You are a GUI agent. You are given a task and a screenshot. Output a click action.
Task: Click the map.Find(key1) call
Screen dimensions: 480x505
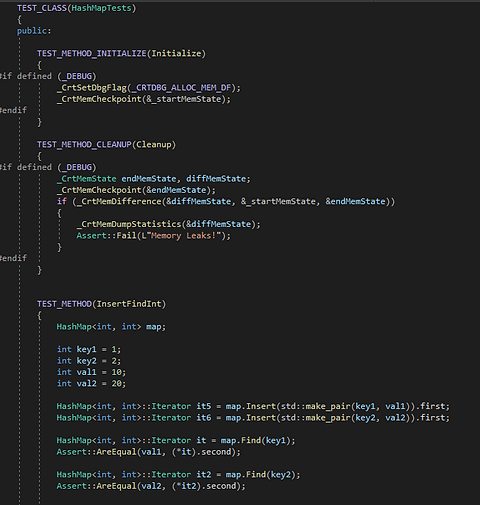(x=256, y=440)
